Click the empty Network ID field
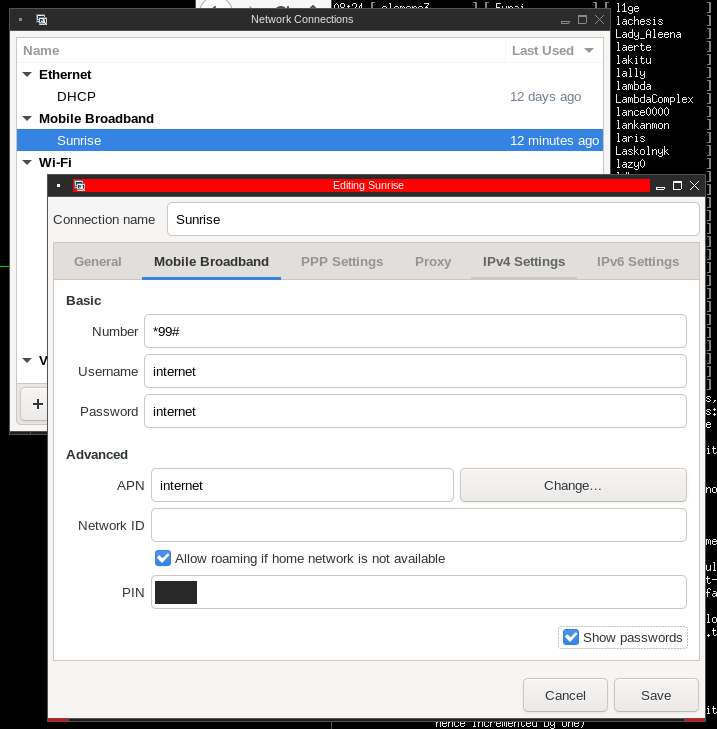The height and width of the screenshot is (729, 717). click(418, 525)
